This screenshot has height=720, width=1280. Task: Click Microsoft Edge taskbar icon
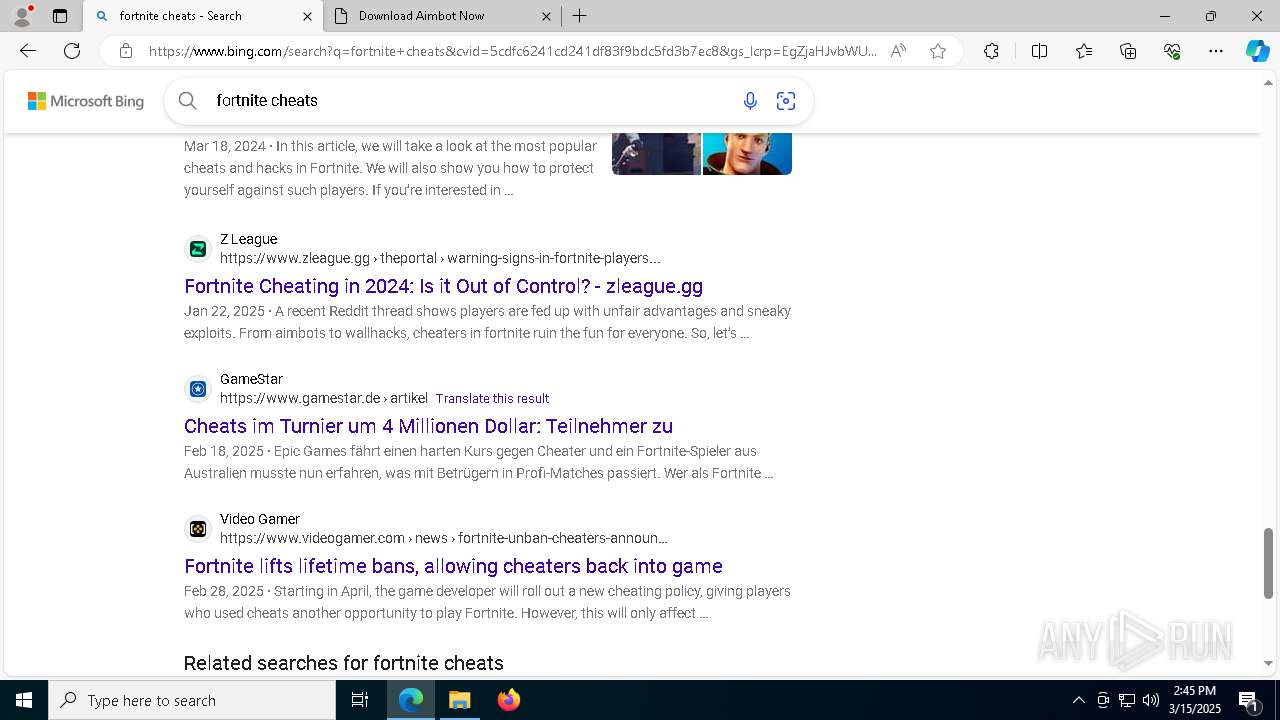pos(411,700)
